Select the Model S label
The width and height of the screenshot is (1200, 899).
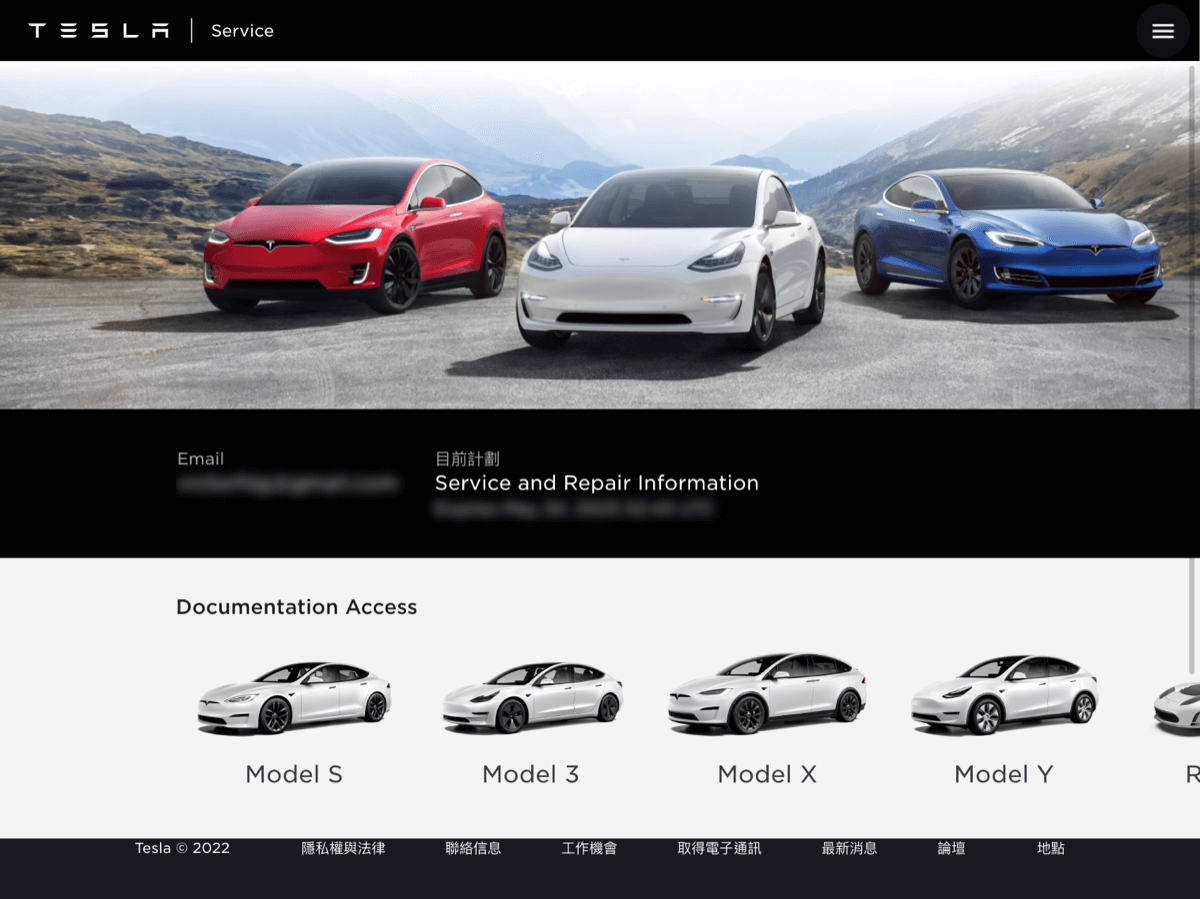coord(294,774)
